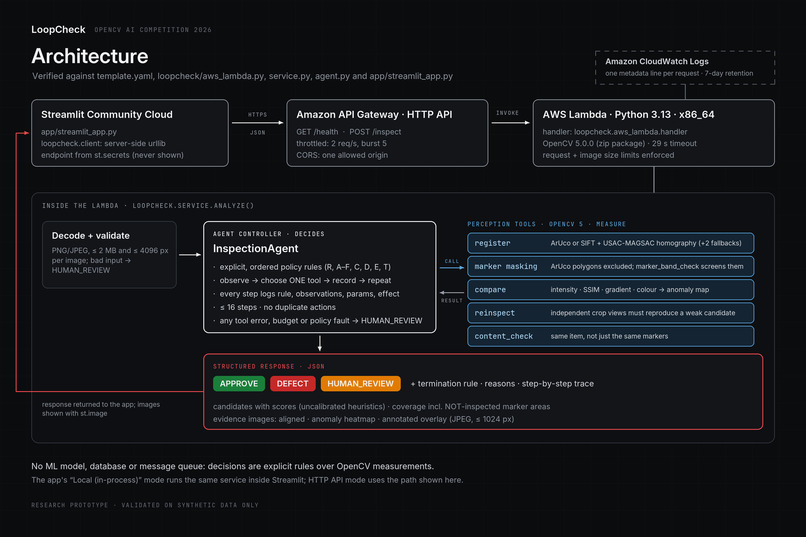Click 'Verified against template.yaml' subtitle
The image size is (806, 537).
tap(242, 76)
